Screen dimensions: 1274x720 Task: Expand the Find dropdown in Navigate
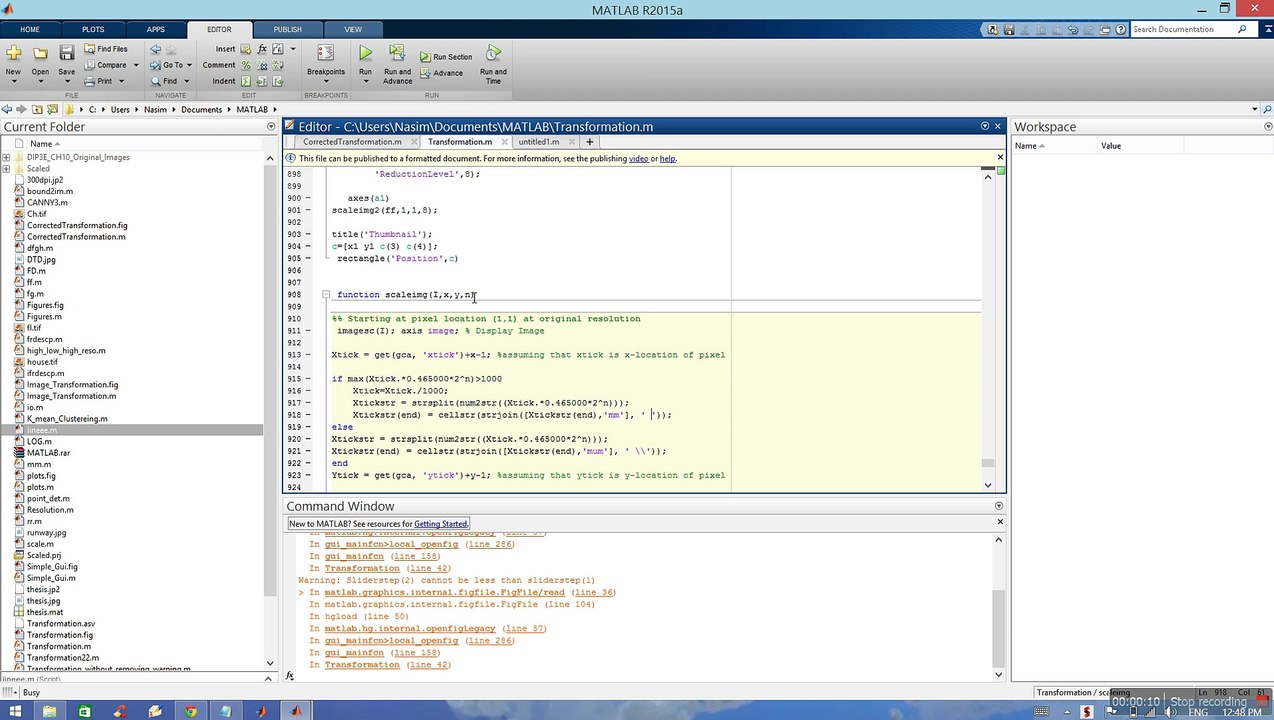point(186,81)
